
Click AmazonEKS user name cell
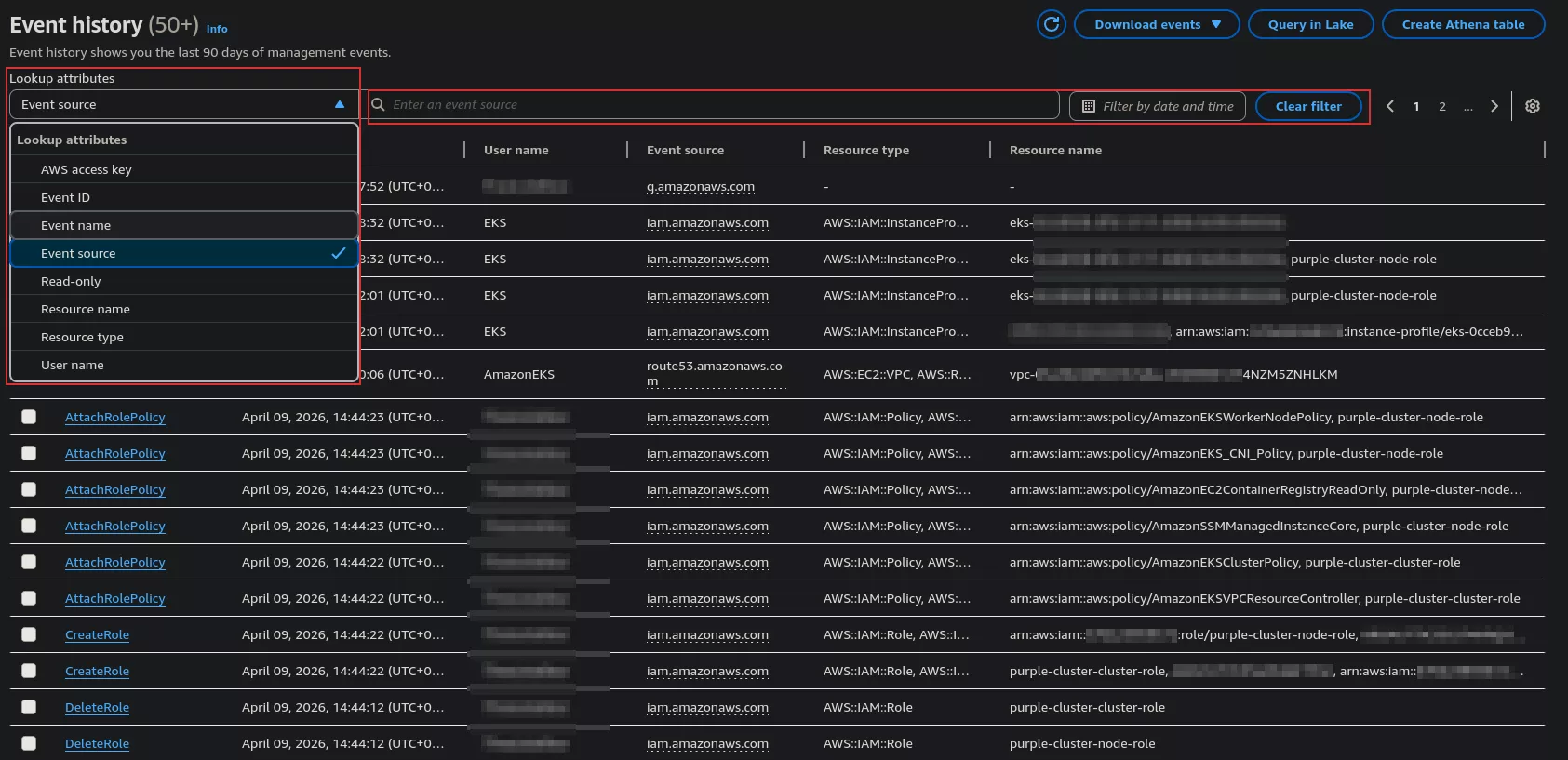point(519,374)
